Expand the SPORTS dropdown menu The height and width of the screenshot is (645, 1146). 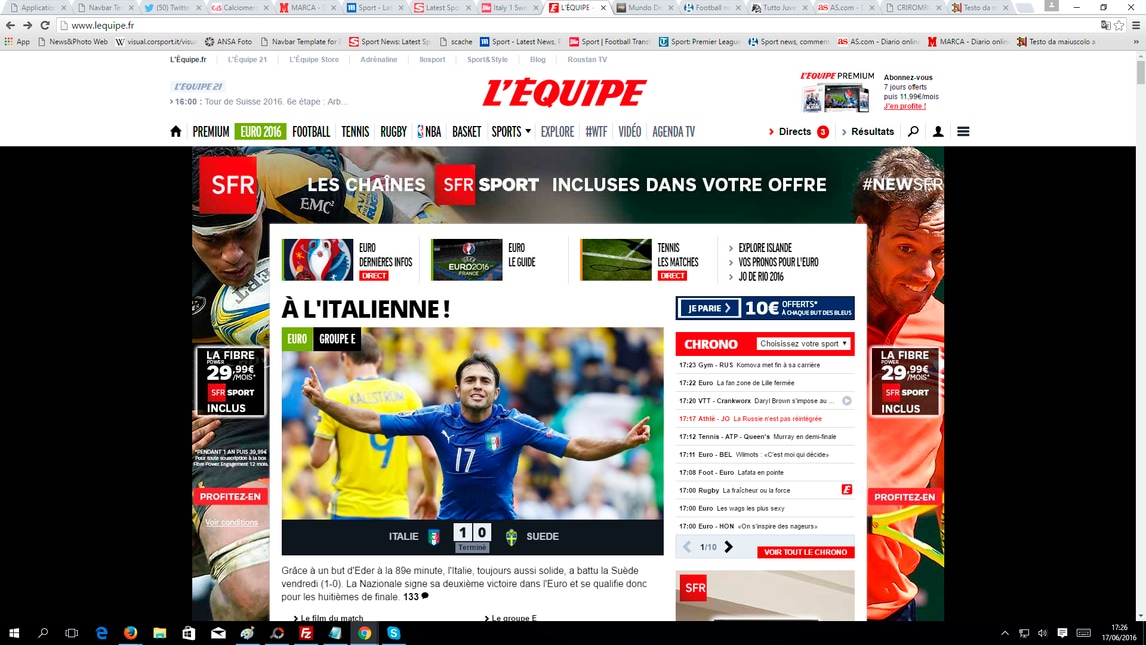pyautogui.click(x=511, y=131)
